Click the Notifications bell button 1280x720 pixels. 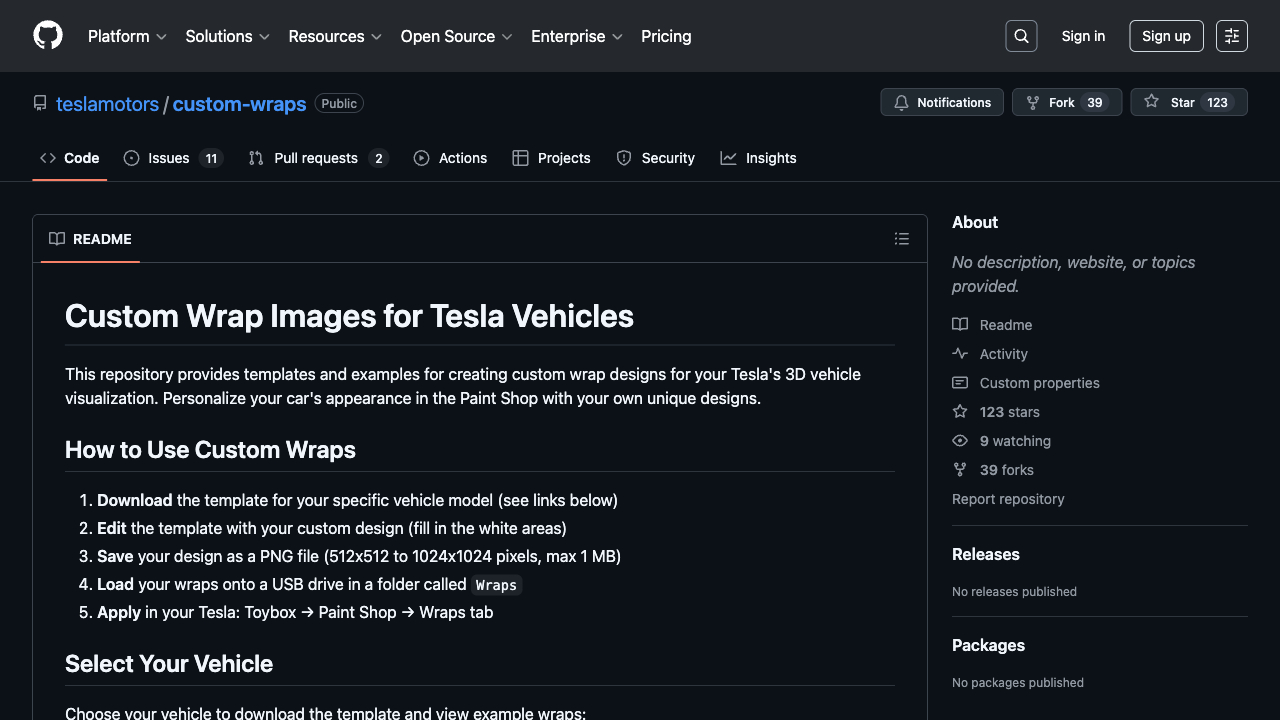942,102
